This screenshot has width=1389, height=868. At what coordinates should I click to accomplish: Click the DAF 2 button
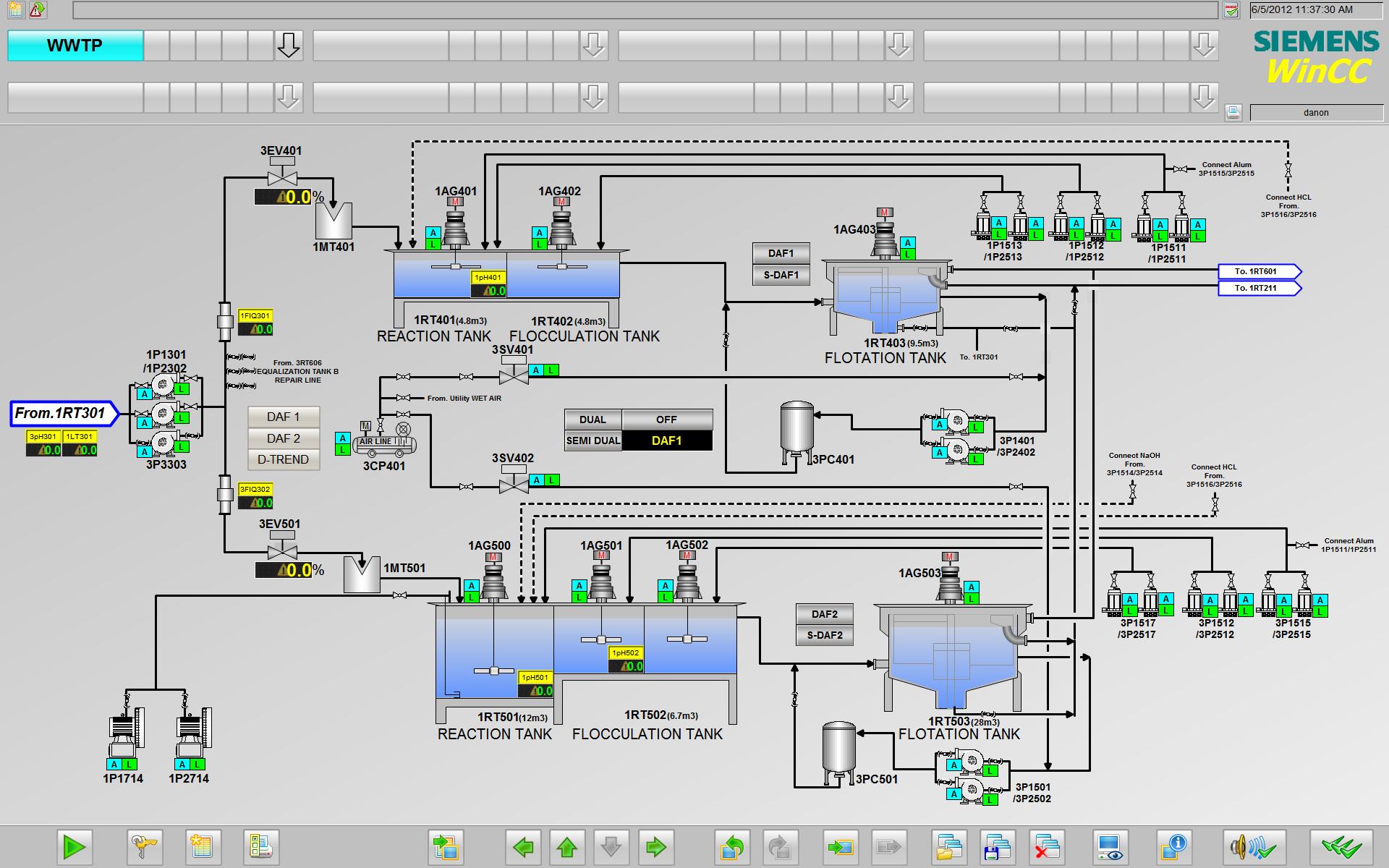(x=284, y=438)
